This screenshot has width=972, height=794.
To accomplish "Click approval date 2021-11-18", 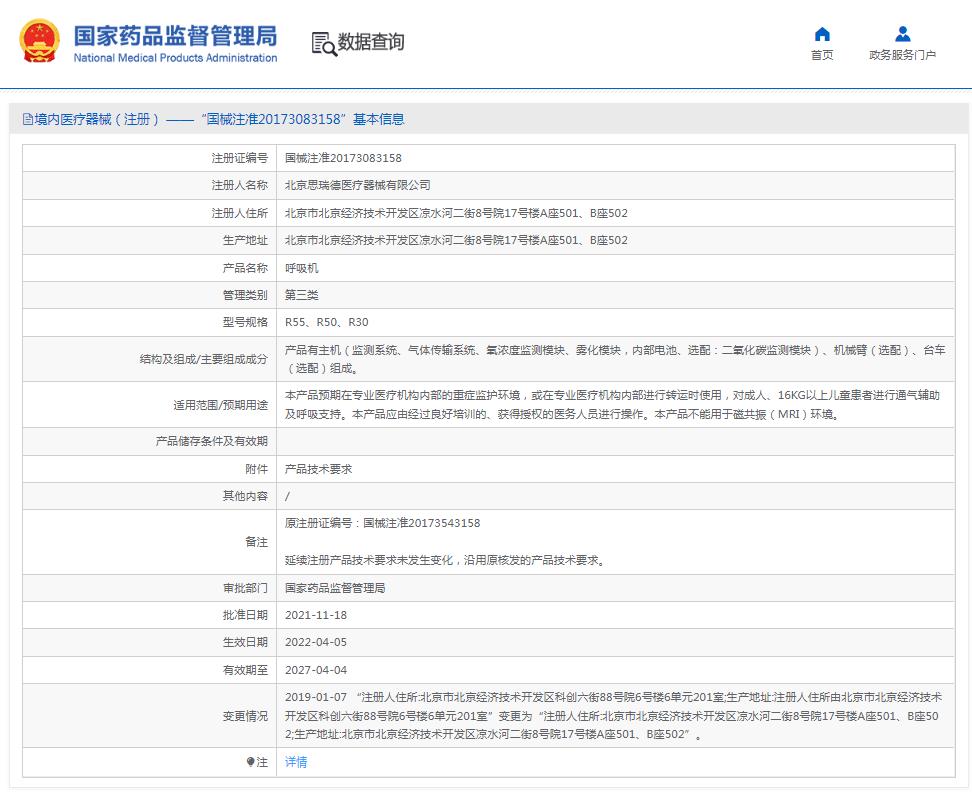I will 316,615.
